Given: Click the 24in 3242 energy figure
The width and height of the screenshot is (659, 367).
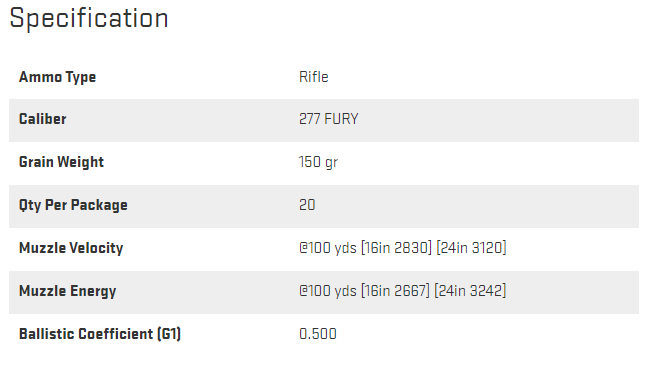Looking at the screenshot, I should click(470, 290).
